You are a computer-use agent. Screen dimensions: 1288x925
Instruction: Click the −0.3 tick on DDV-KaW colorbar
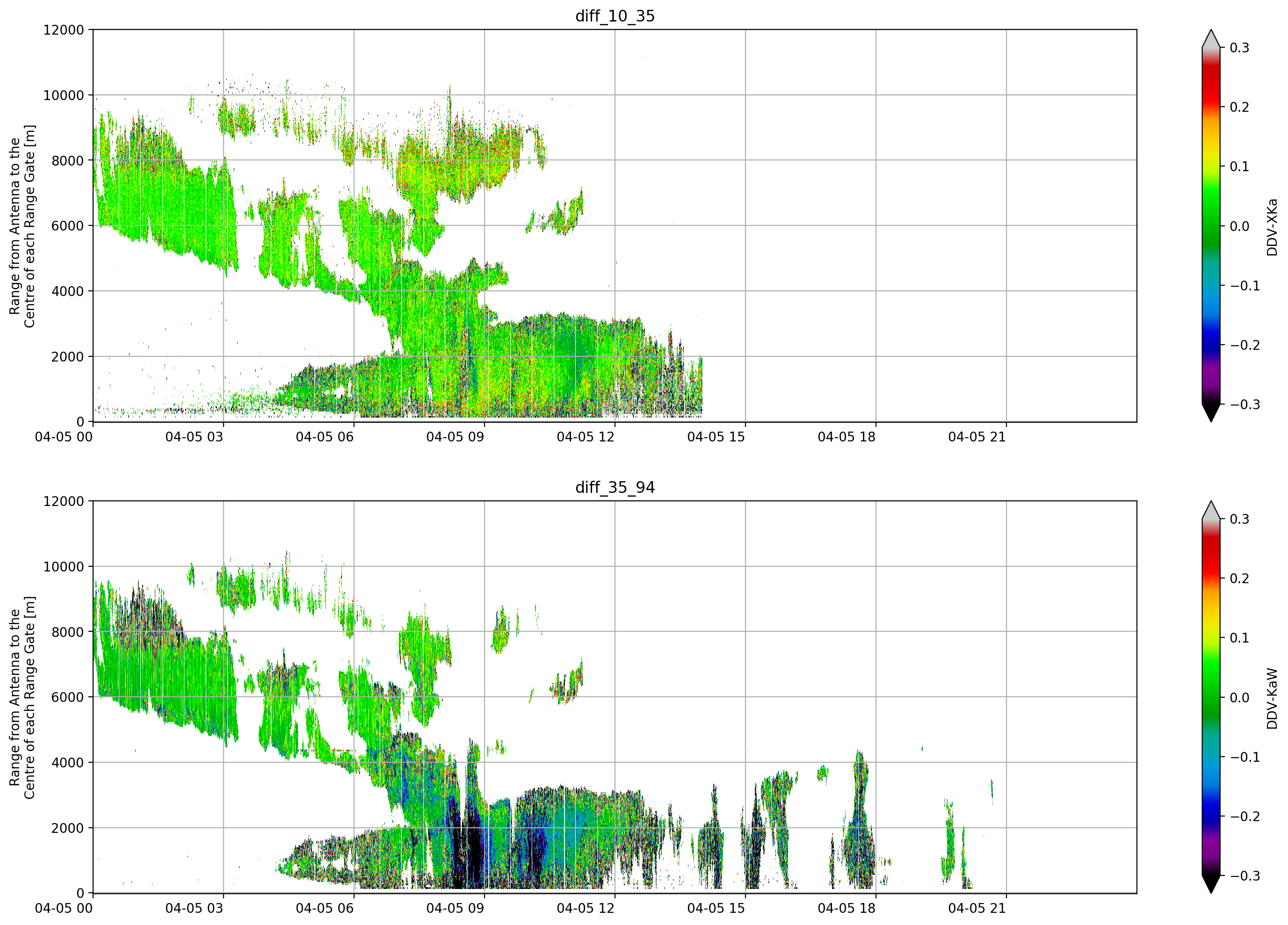click(1245, 875)
